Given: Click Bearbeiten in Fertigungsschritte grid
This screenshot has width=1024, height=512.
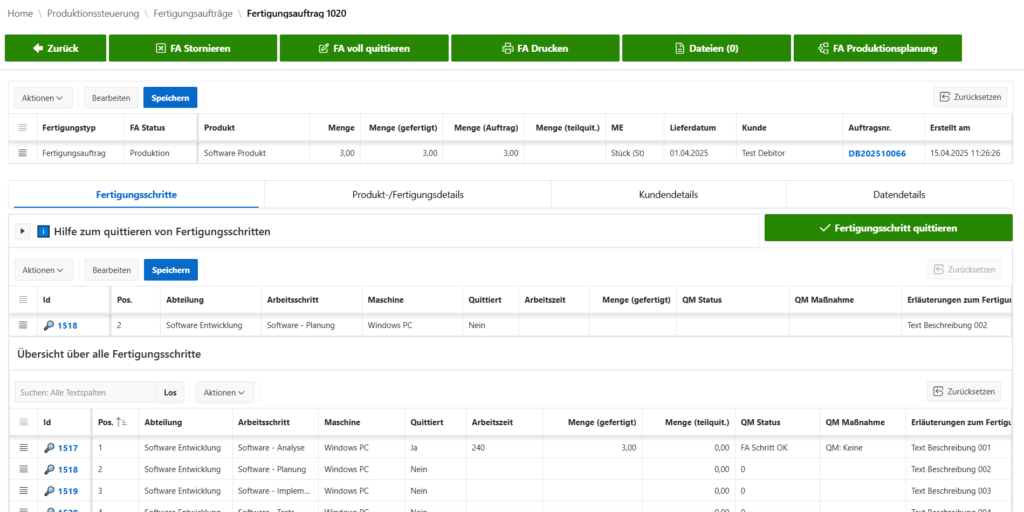Looking at the screenshot, I should 111,270.
